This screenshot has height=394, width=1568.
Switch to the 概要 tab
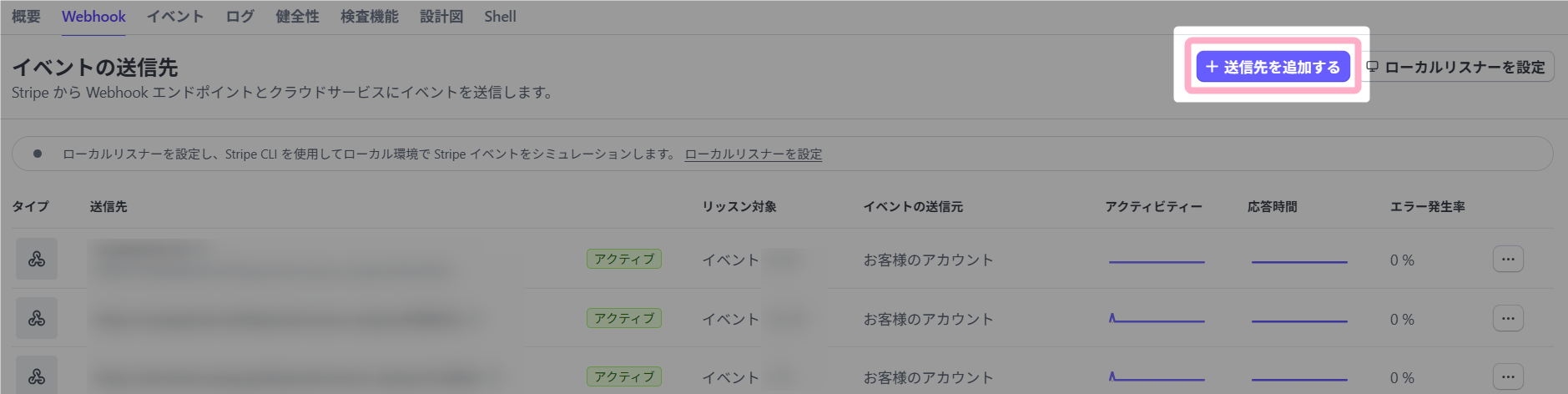pyautogui.click(x=26, y=17)
